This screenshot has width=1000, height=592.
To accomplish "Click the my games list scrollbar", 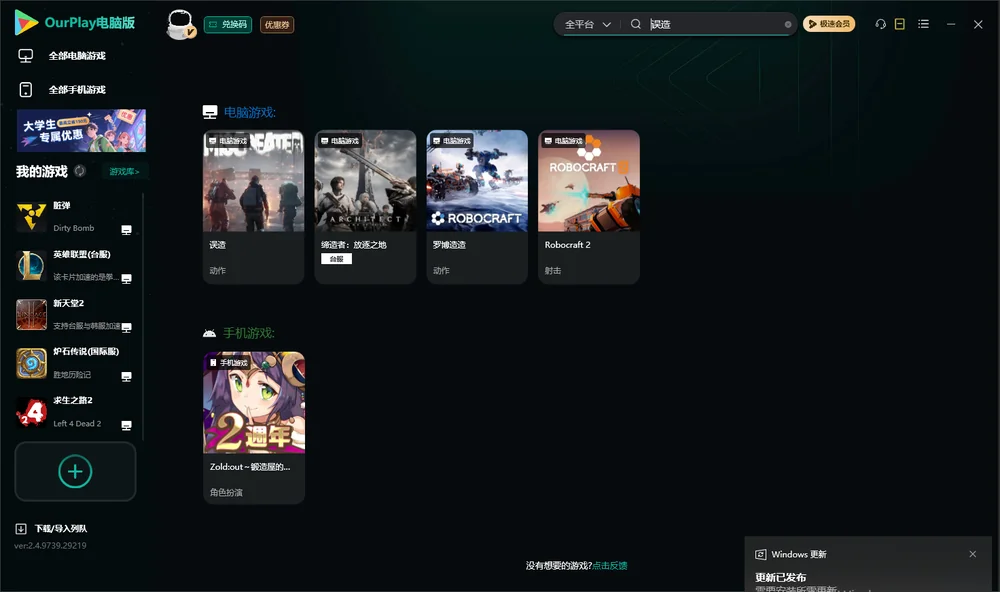I will [x=143, y=316].
